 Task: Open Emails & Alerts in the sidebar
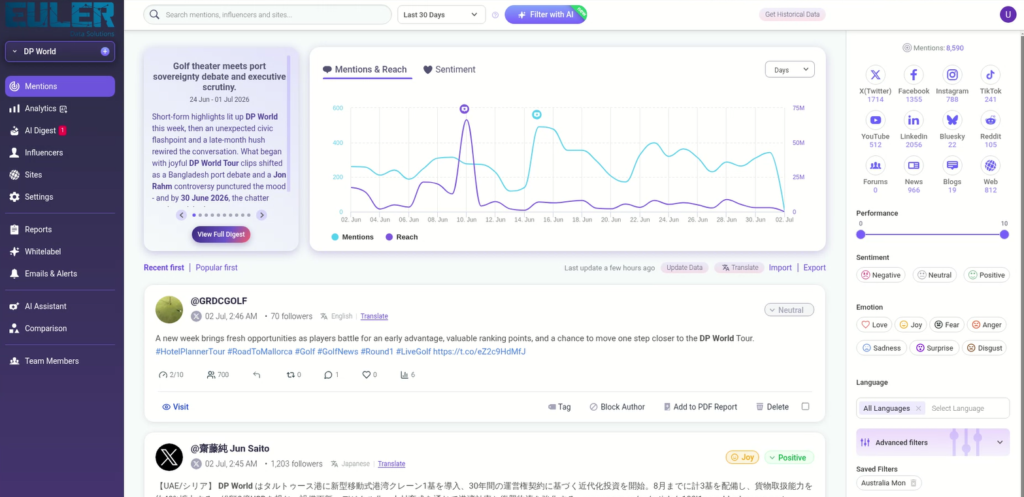click(x=60, y=274)
